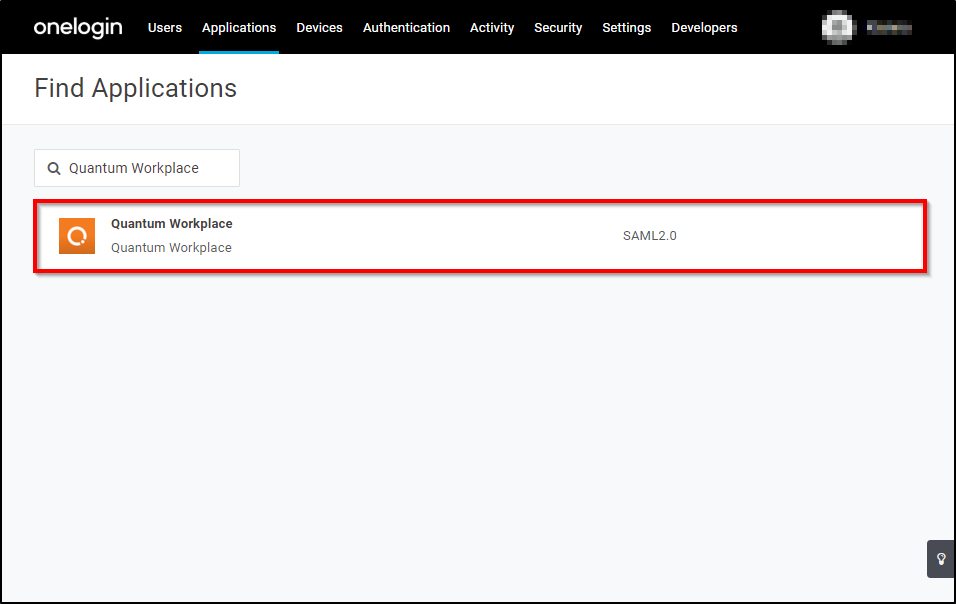Viewport: 956px width, 604px height.
Task: Click the Quantum Workplace app icon
Action: [77, 236]
